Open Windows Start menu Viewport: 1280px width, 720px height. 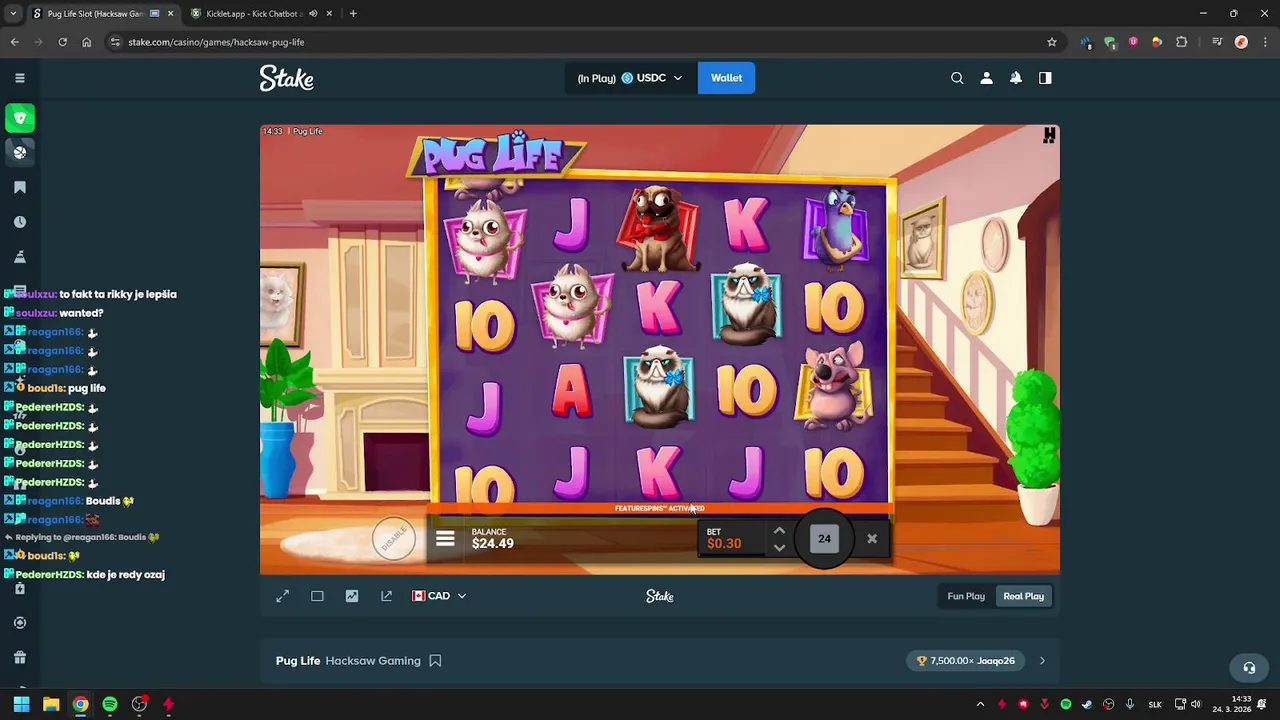tap(21, 704)
